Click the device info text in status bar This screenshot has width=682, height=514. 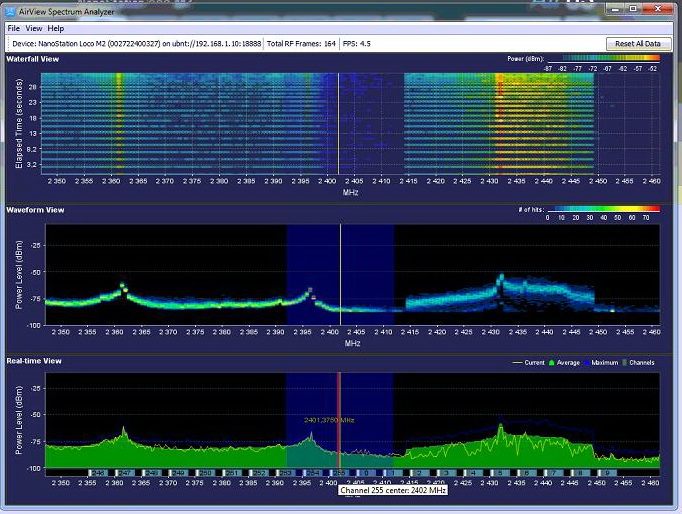(137, 44)
